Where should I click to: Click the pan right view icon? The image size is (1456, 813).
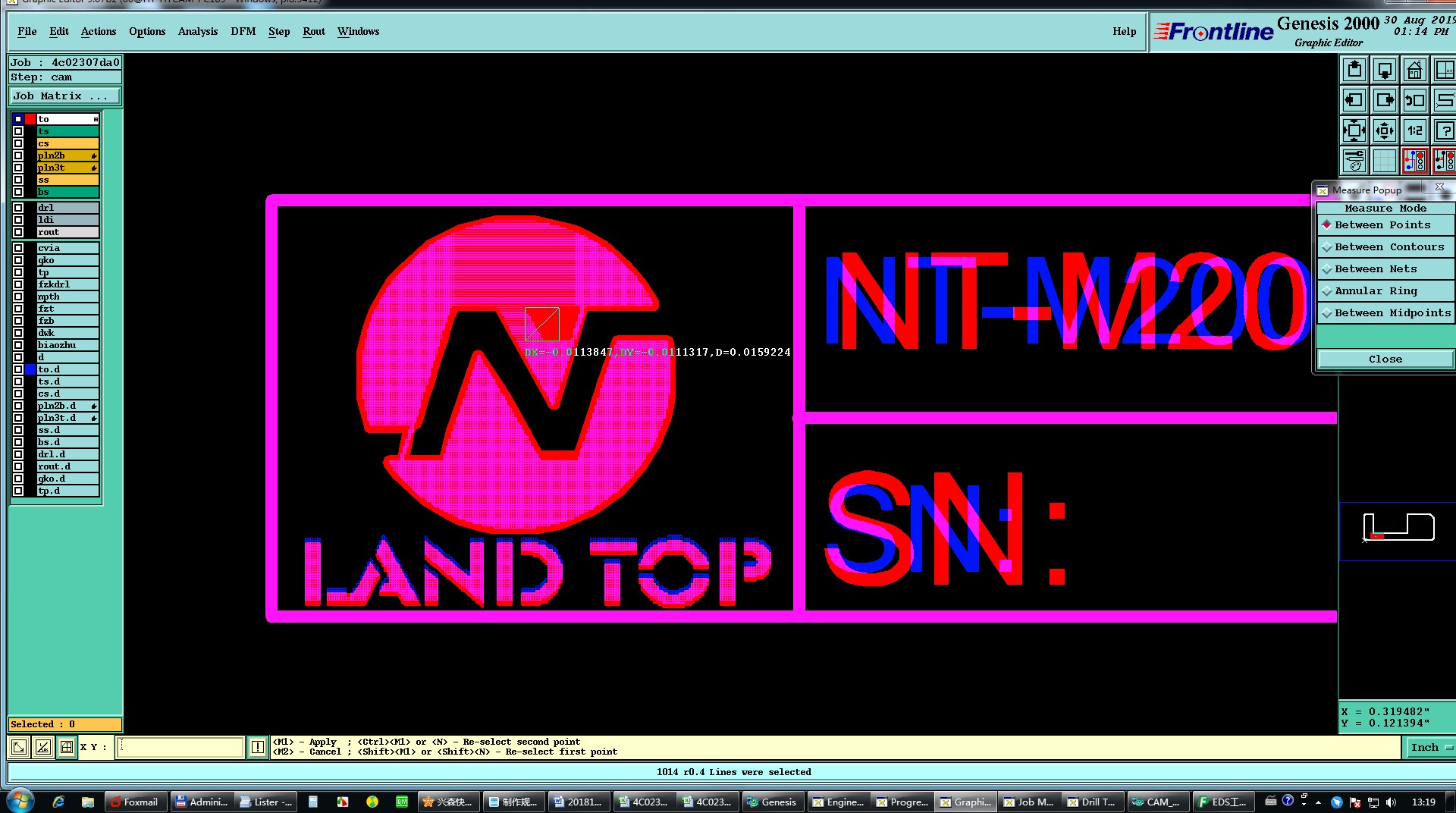click(1385, 100)
